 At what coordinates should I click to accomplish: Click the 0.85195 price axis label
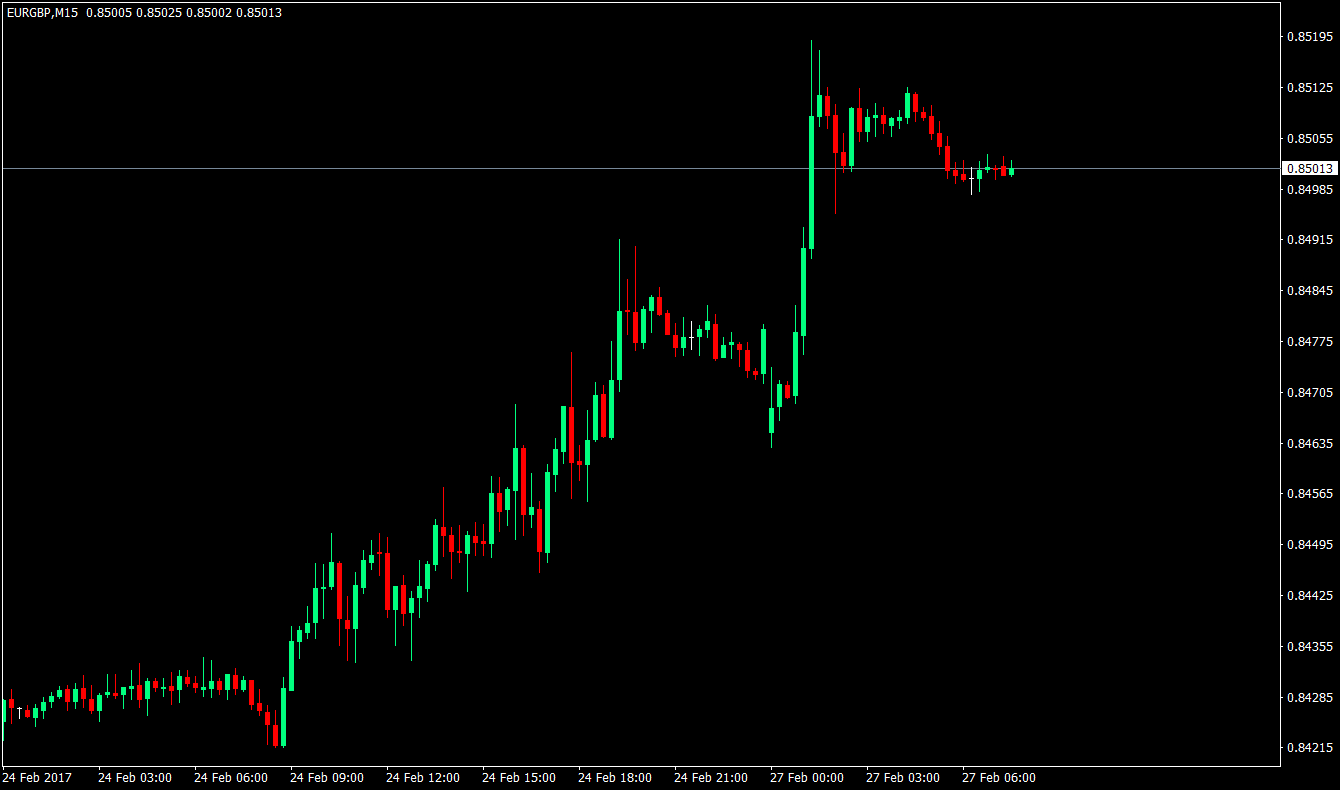pyautogui.click(x=1310, y=37)
